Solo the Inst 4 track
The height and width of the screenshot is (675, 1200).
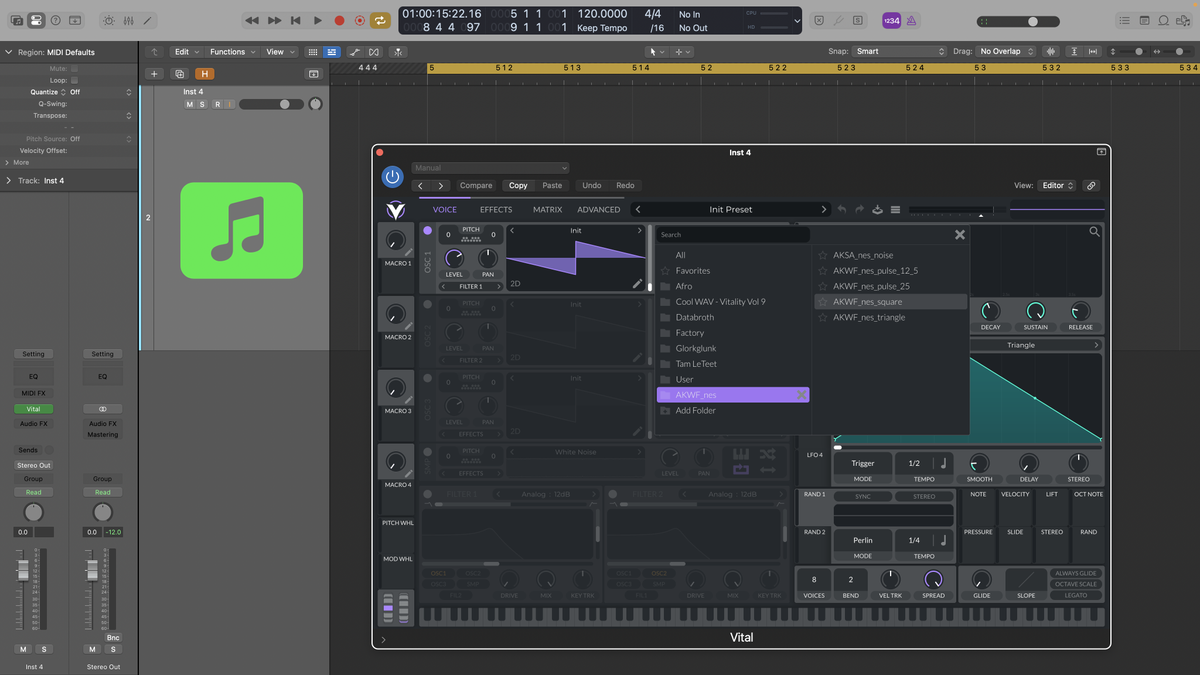point(202,104)
